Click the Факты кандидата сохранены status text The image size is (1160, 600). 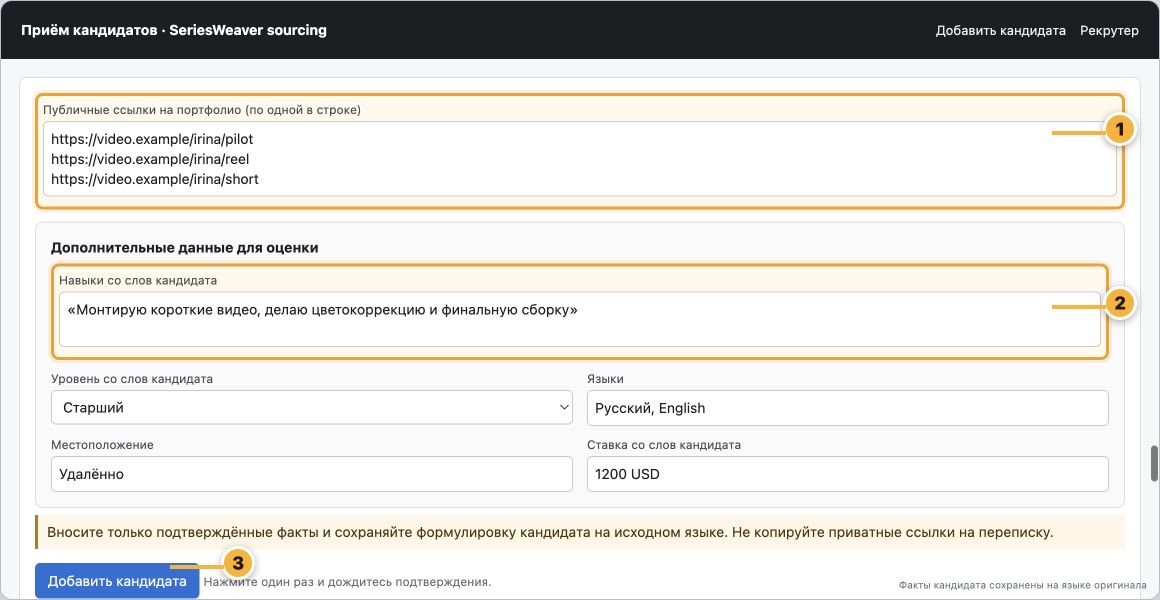pos(1023,584)
